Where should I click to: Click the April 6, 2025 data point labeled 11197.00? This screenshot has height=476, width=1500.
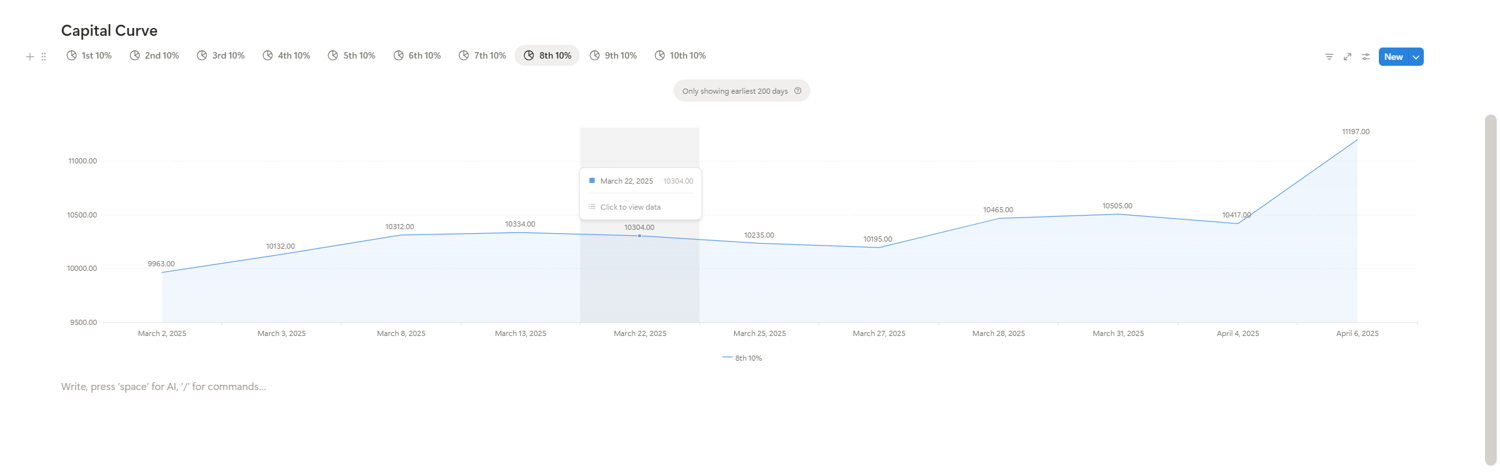[x=1357, y=140]
